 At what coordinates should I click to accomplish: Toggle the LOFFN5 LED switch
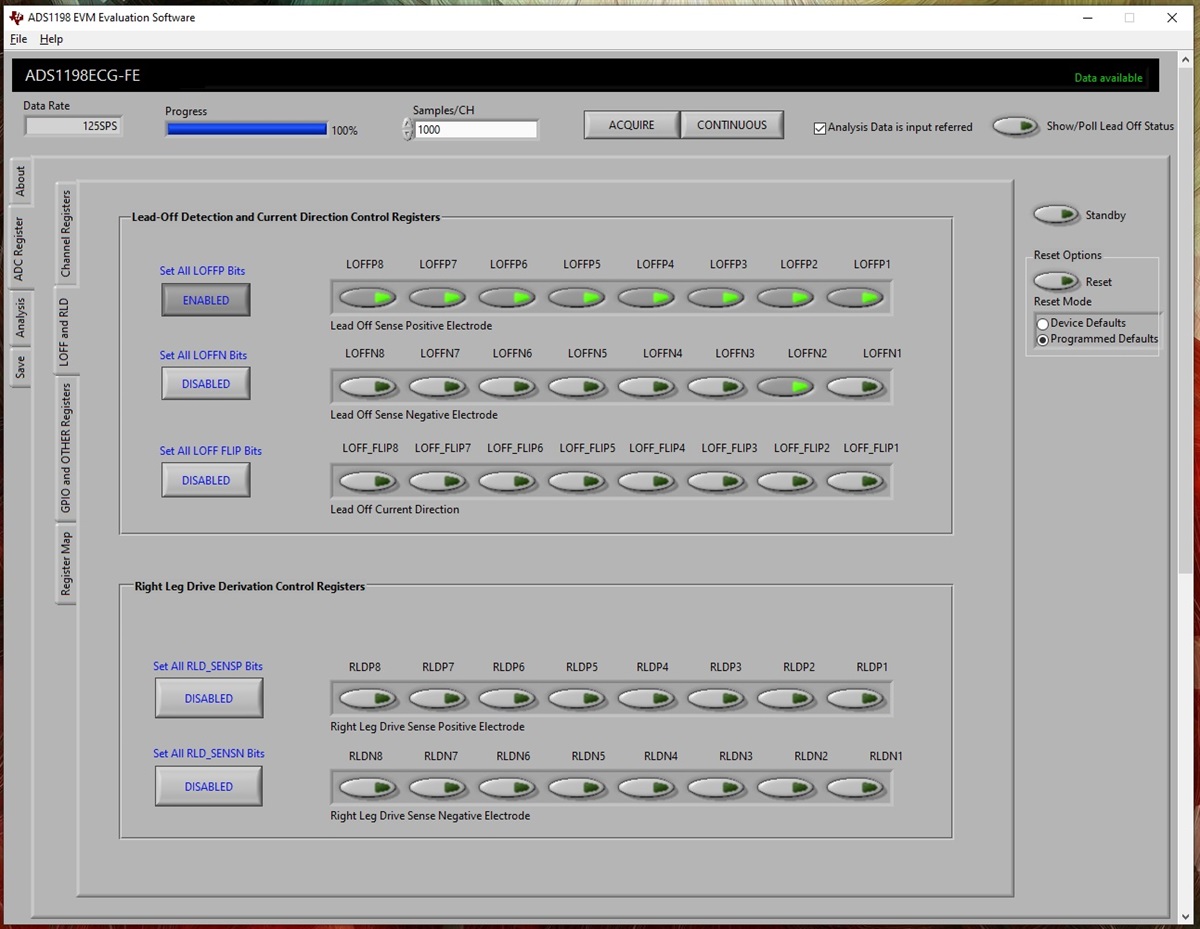[x=577, y=386]
